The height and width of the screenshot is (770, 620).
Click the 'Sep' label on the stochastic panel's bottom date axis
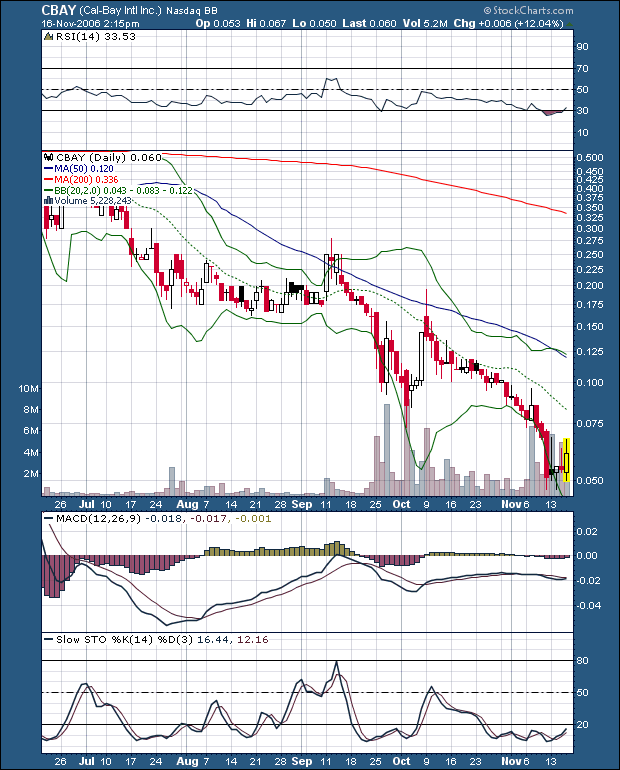click(301, 761)
